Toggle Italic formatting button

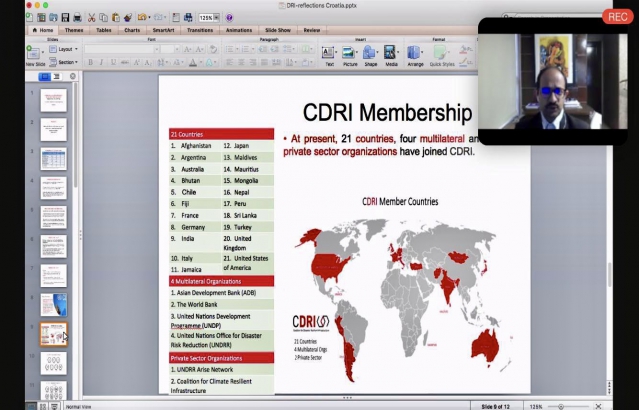click(x=100, y=62)
